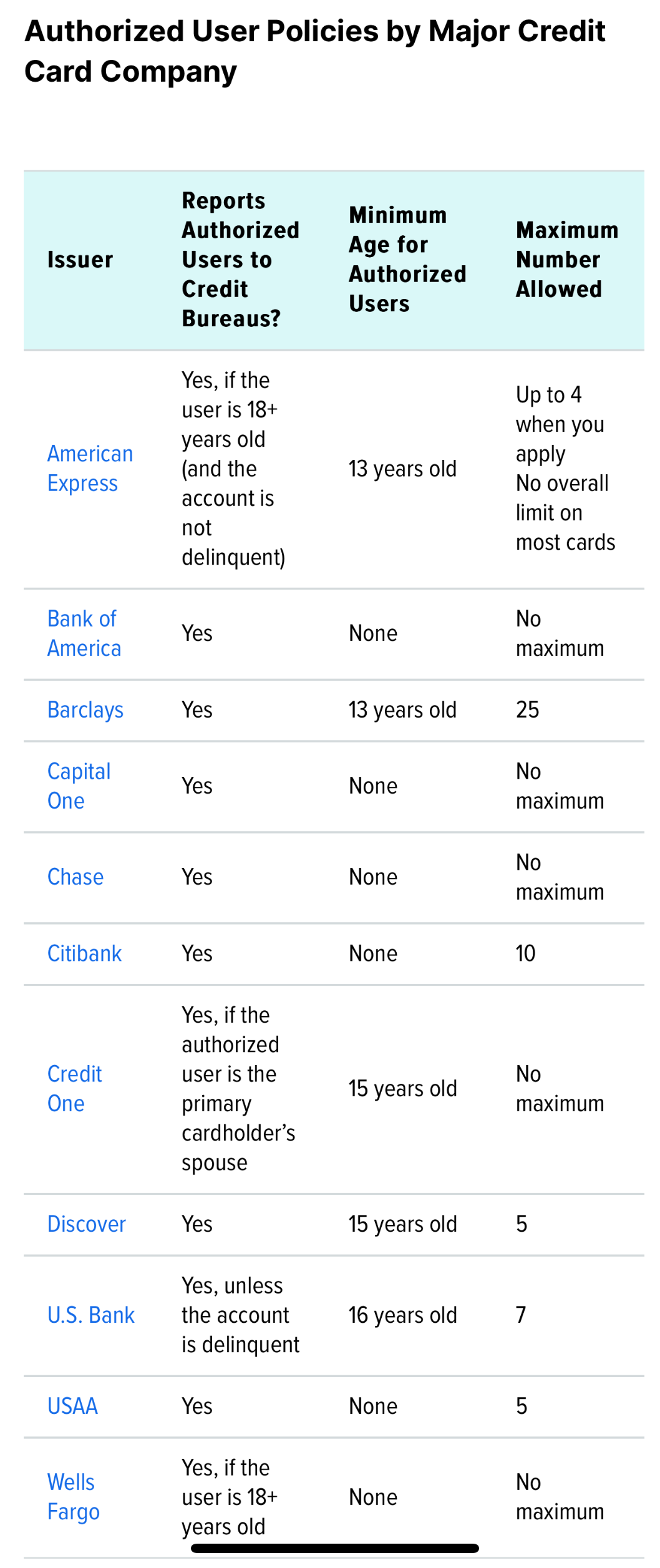The width and height of the screenshot is (660, 1568).
Task: Open the U.S. Bank link
Action: tap(91, 1315)
